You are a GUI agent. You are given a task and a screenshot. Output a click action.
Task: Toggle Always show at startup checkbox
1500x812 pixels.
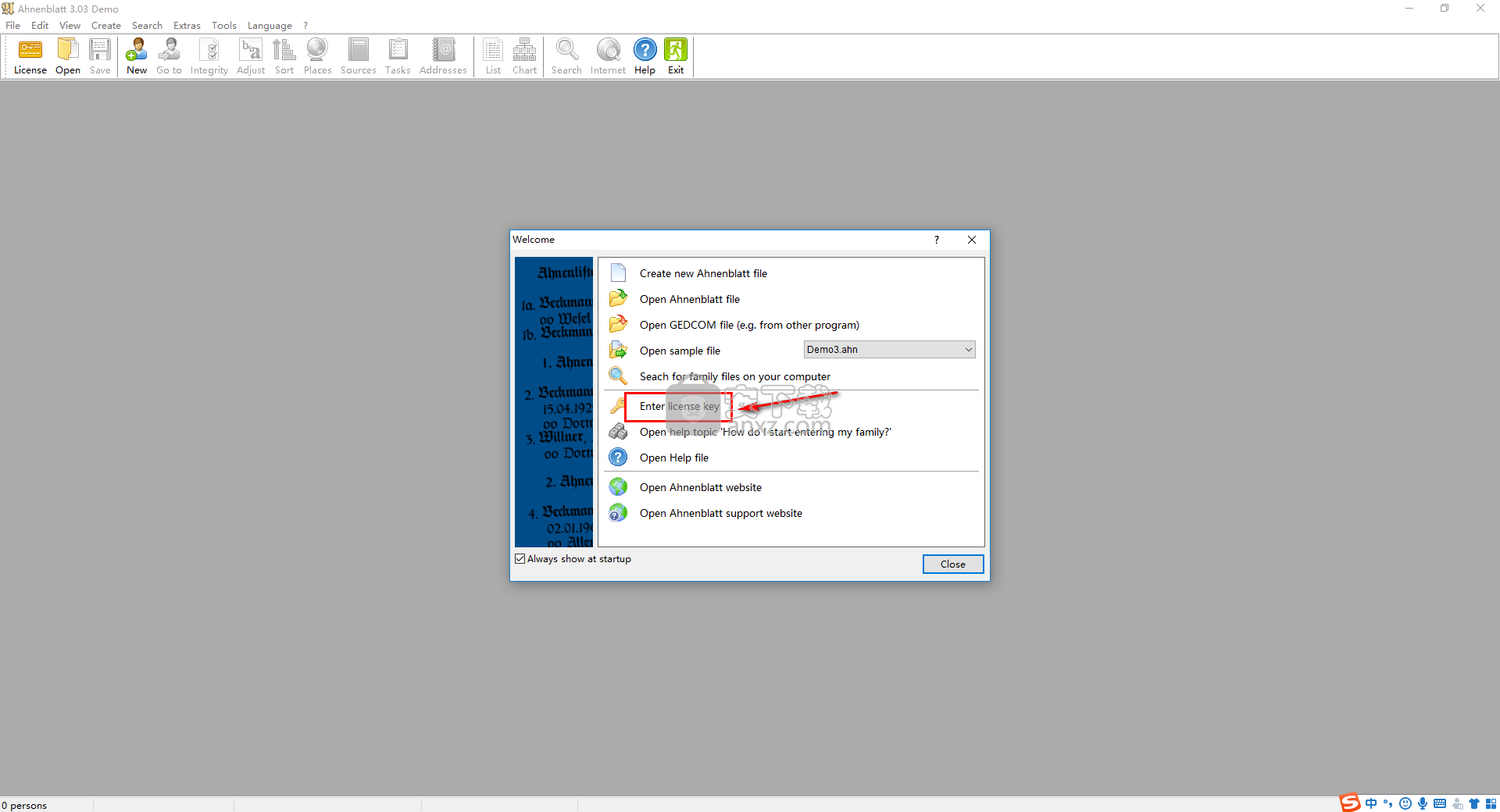[x=520, y=559]
